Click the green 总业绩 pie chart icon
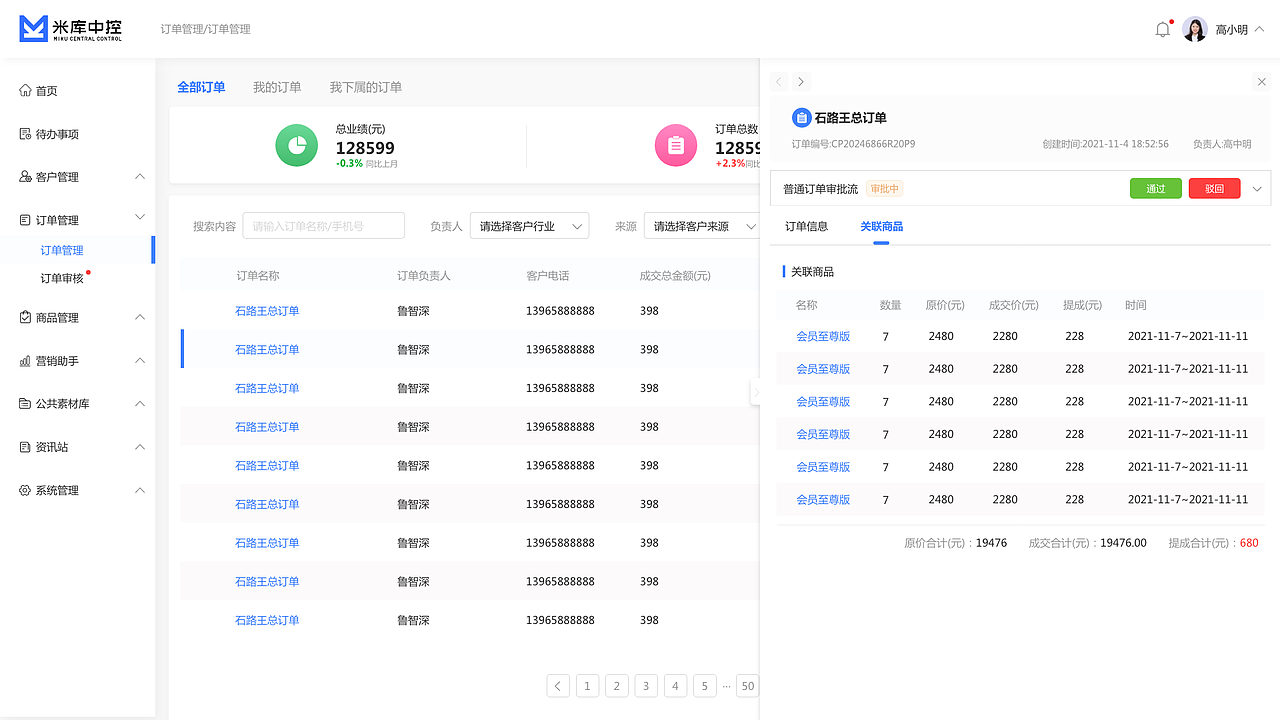1280x720 pixels. click(297, 146)
